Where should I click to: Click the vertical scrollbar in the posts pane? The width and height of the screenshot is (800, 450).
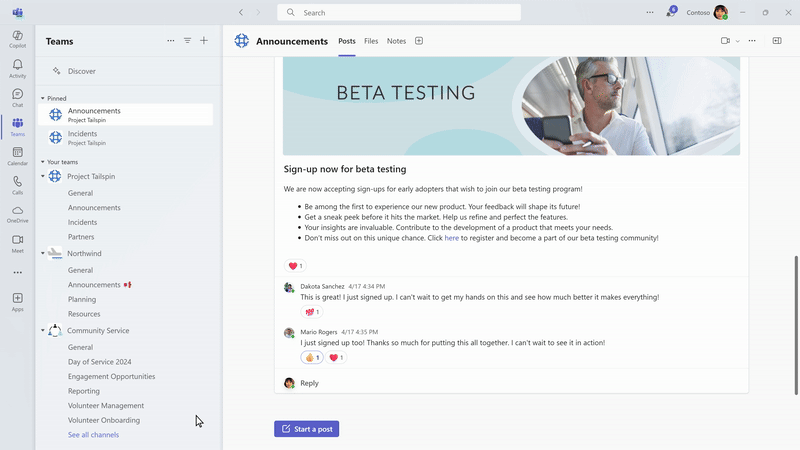click(x=795, y=325)
